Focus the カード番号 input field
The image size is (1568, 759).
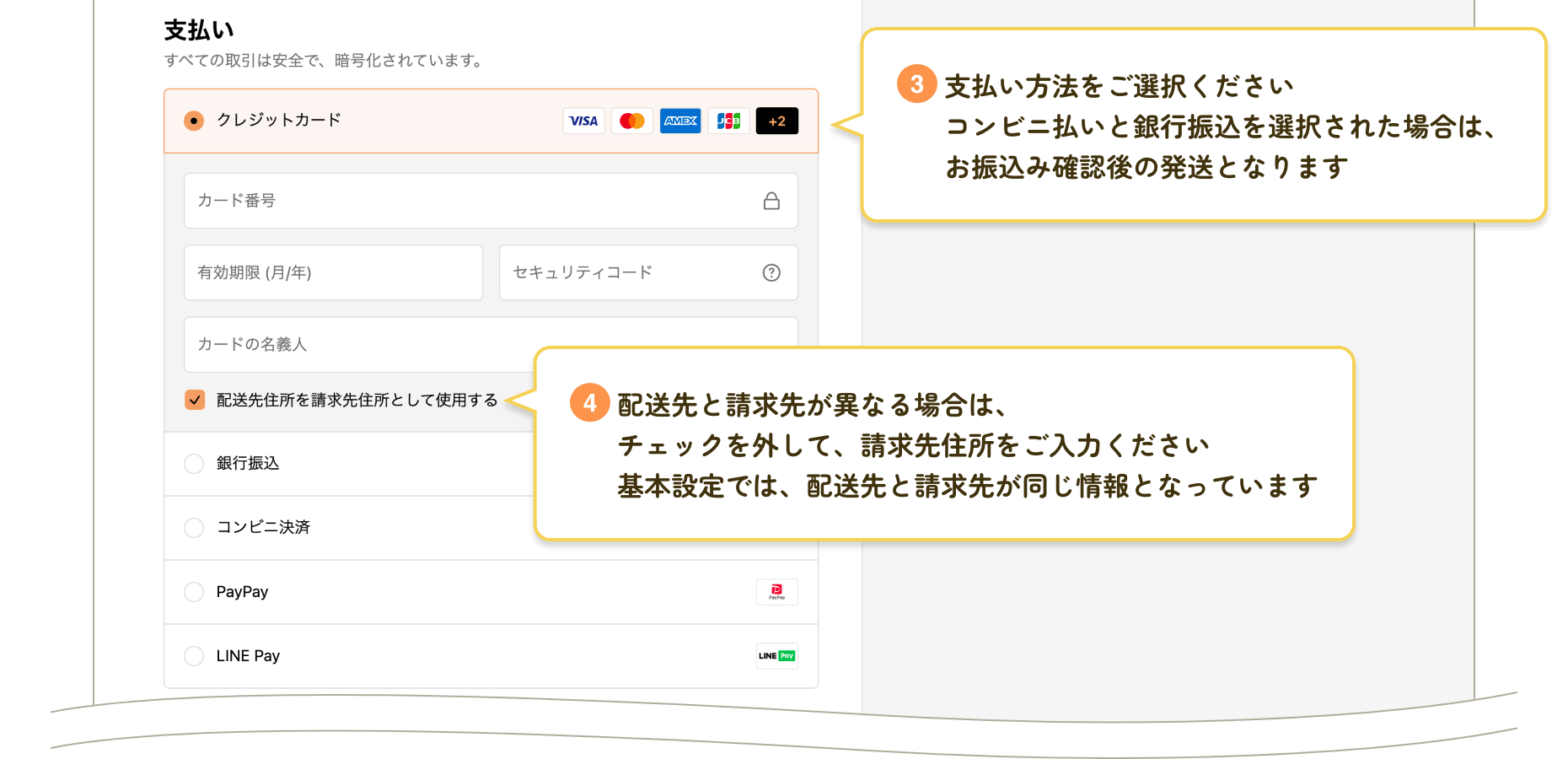[x=491, y=201]
